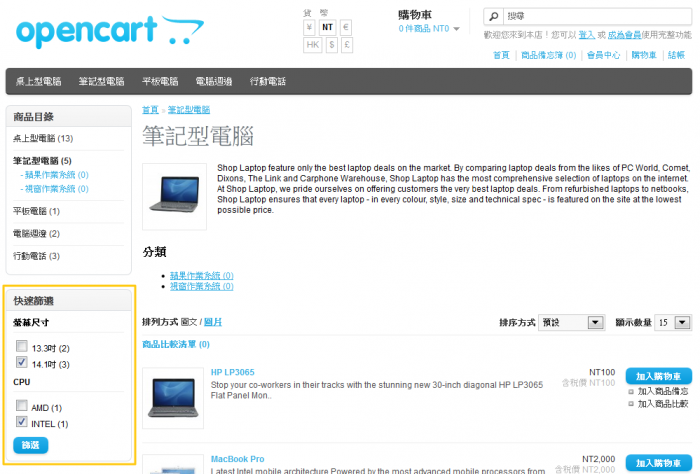Open the 顯示數量 dropdown showing 15
This screenshot has width=700, height=474.
click(673, 323)
